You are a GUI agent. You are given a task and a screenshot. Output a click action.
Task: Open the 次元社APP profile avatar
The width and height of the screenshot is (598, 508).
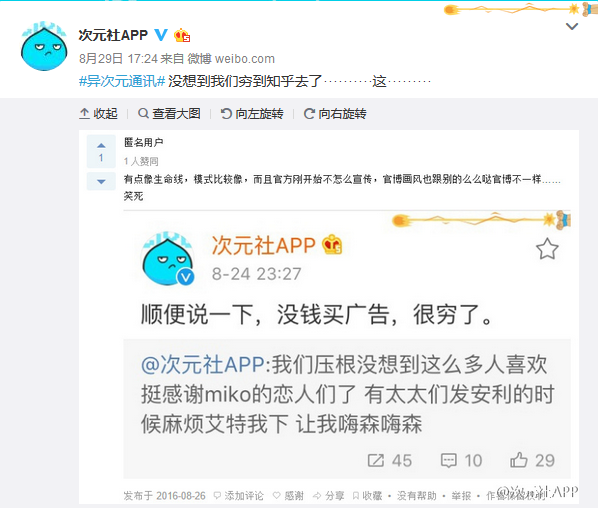[x=44, y=47]
